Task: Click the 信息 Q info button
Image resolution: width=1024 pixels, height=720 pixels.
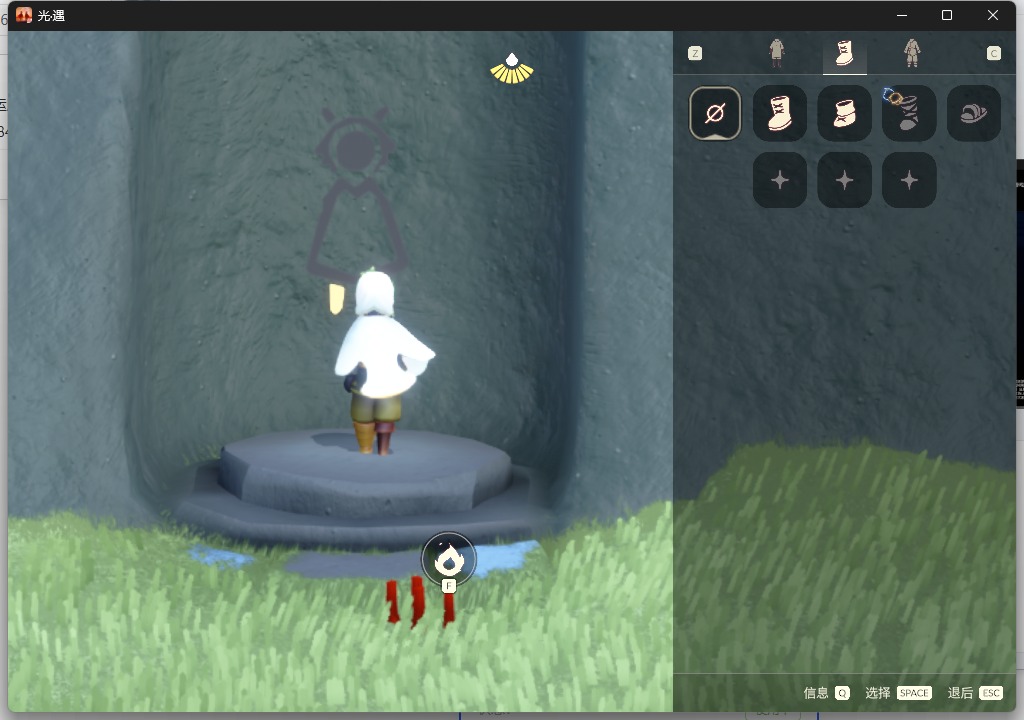Action: click(x=826, y=693)
